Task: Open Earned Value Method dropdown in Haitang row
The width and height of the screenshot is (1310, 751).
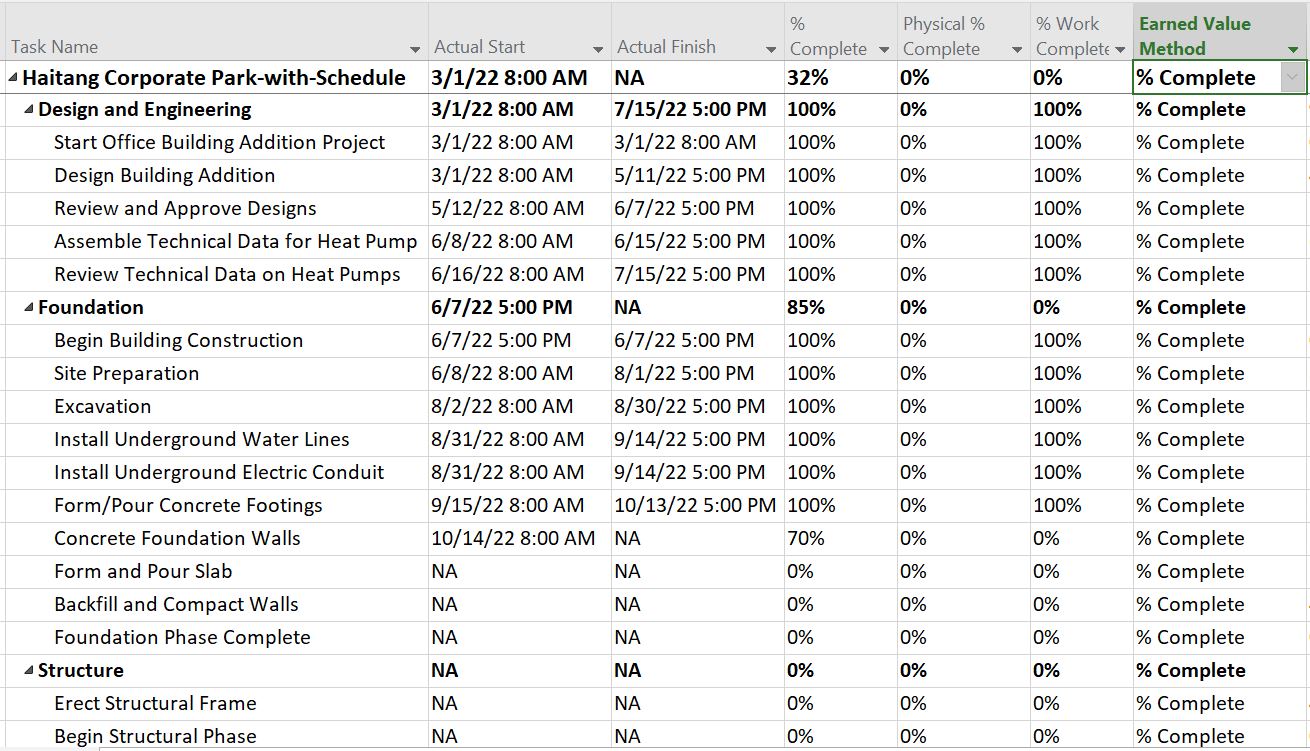Action: (1293, 77)
